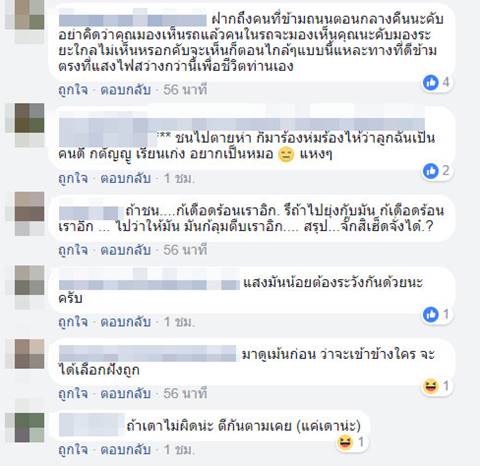Click ตอบกลับ under 'มาดูเม้นก่อน' comment
480x466 pixels.
pyautogui.click(x=126, y=394)
